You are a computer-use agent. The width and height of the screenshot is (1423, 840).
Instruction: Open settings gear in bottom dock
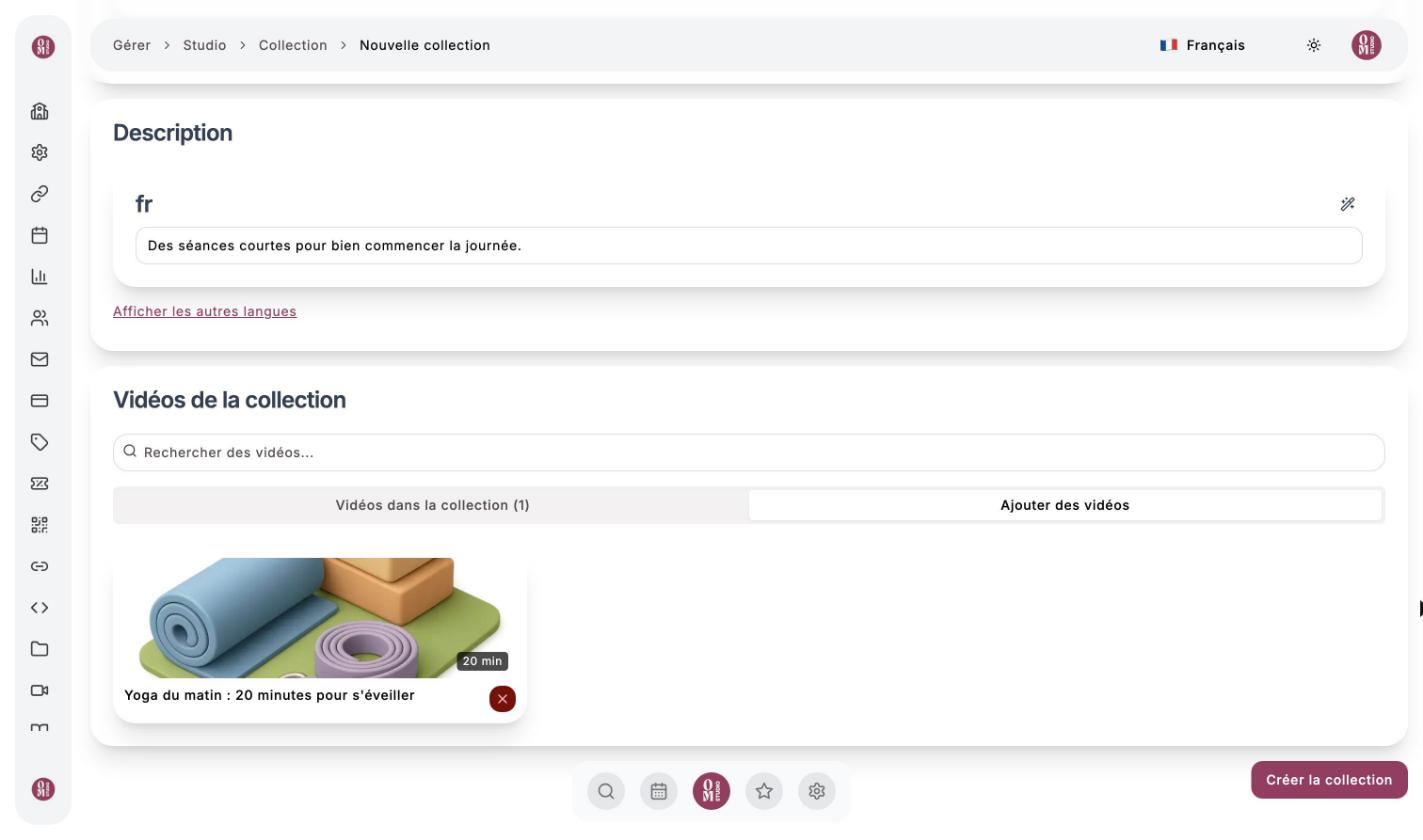coord(817,791)
